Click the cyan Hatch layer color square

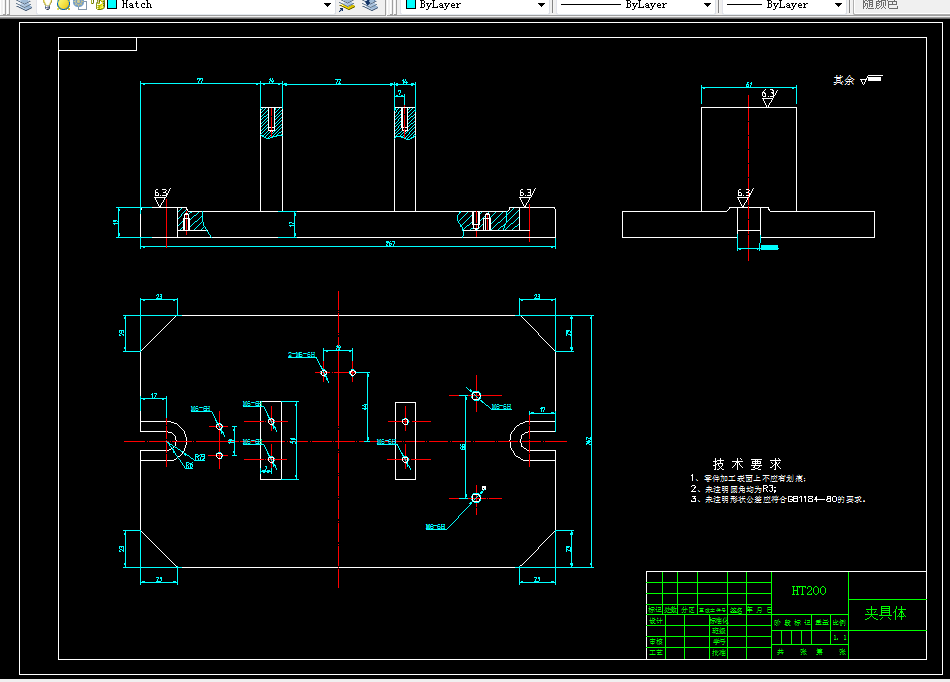pyautogui.click(x=112, y=5)
